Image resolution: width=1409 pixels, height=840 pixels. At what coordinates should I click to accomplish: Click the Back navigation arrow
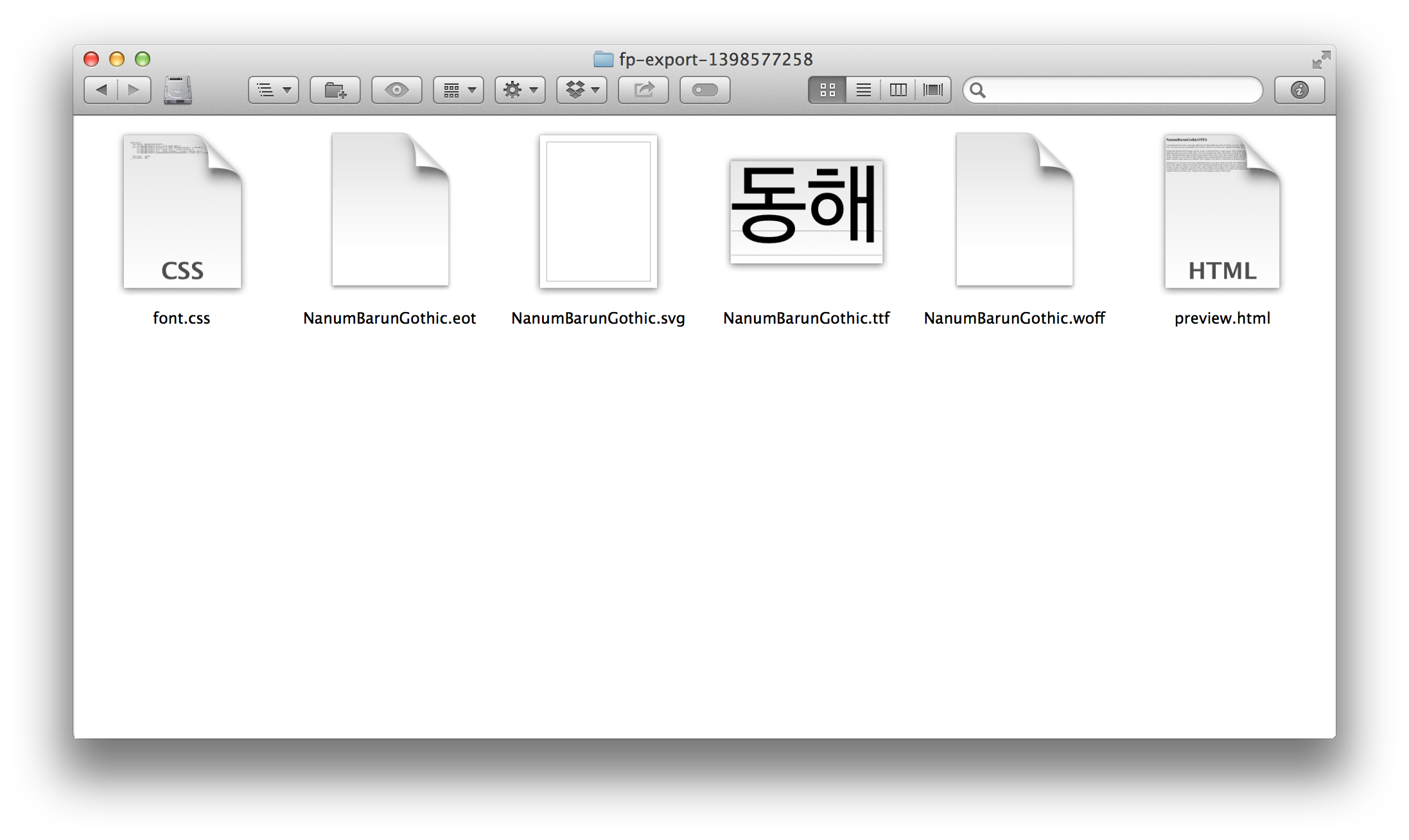[101, 90]
